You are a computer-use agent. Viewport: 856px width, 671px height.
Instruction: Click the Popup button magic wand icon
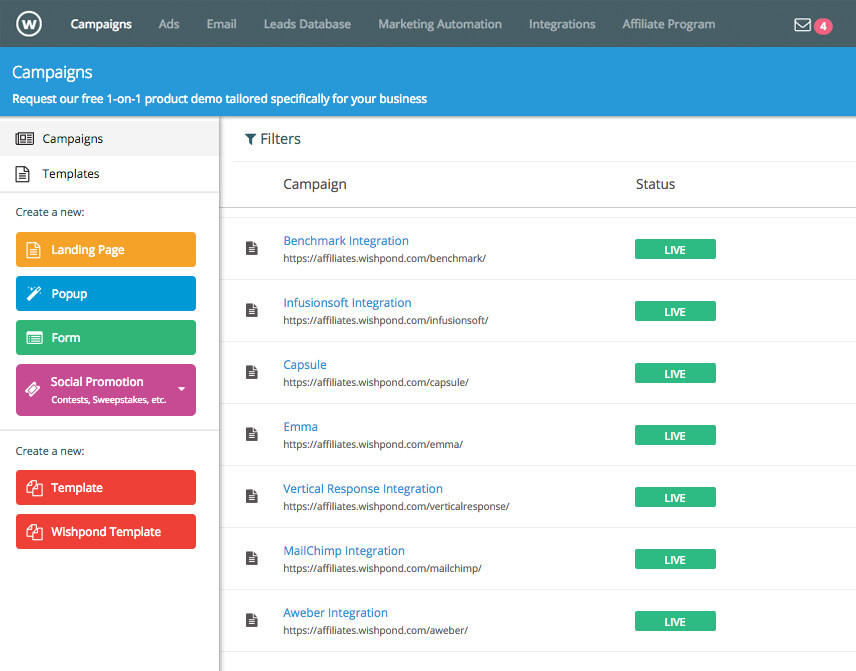[x=34, y=293]
